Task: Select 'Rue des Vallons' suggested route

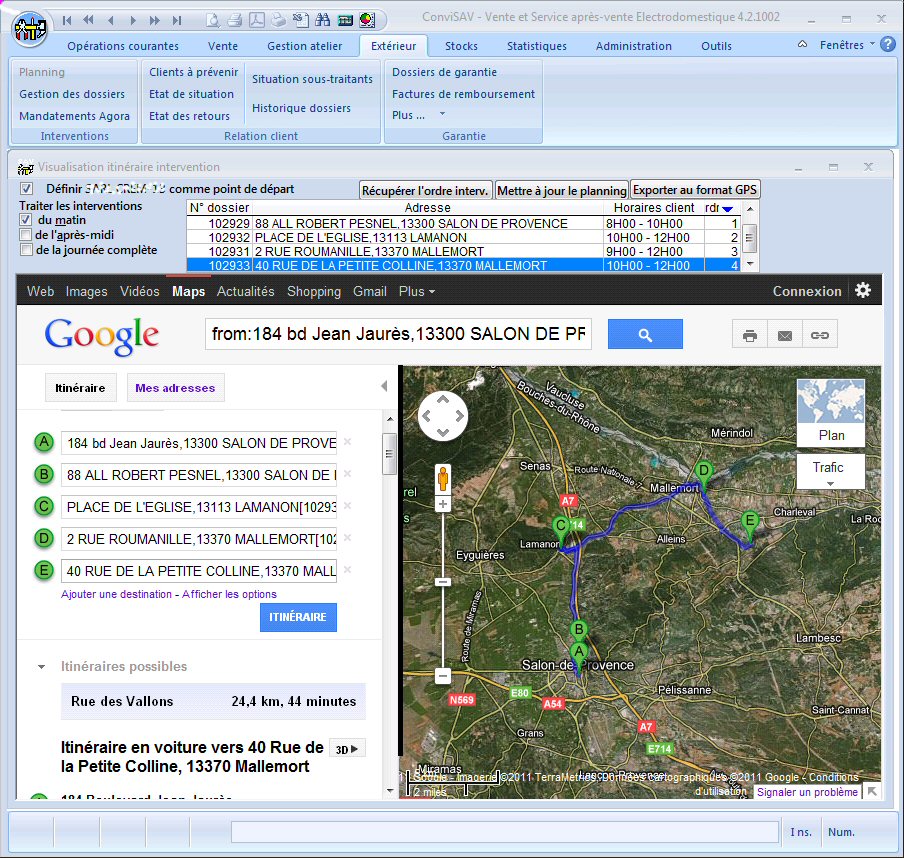Action: tap(213, 701)
